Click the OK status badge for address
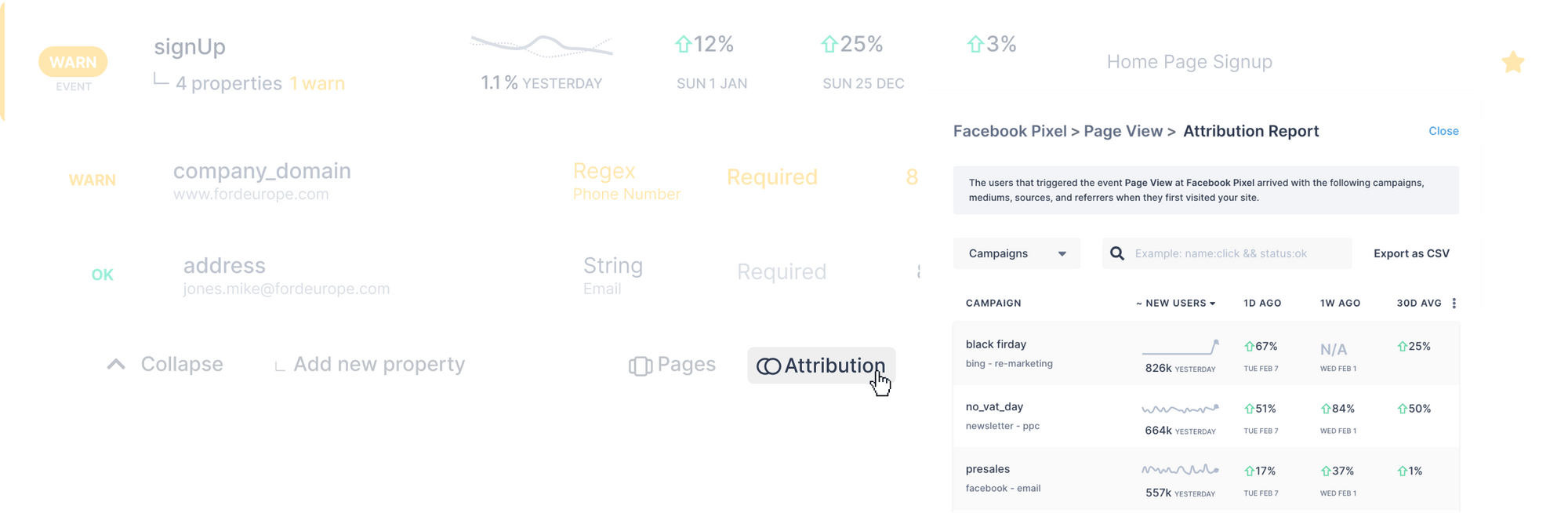Image resolution: width=1568 pixels, height=513 pixels. tap(103, 274)
